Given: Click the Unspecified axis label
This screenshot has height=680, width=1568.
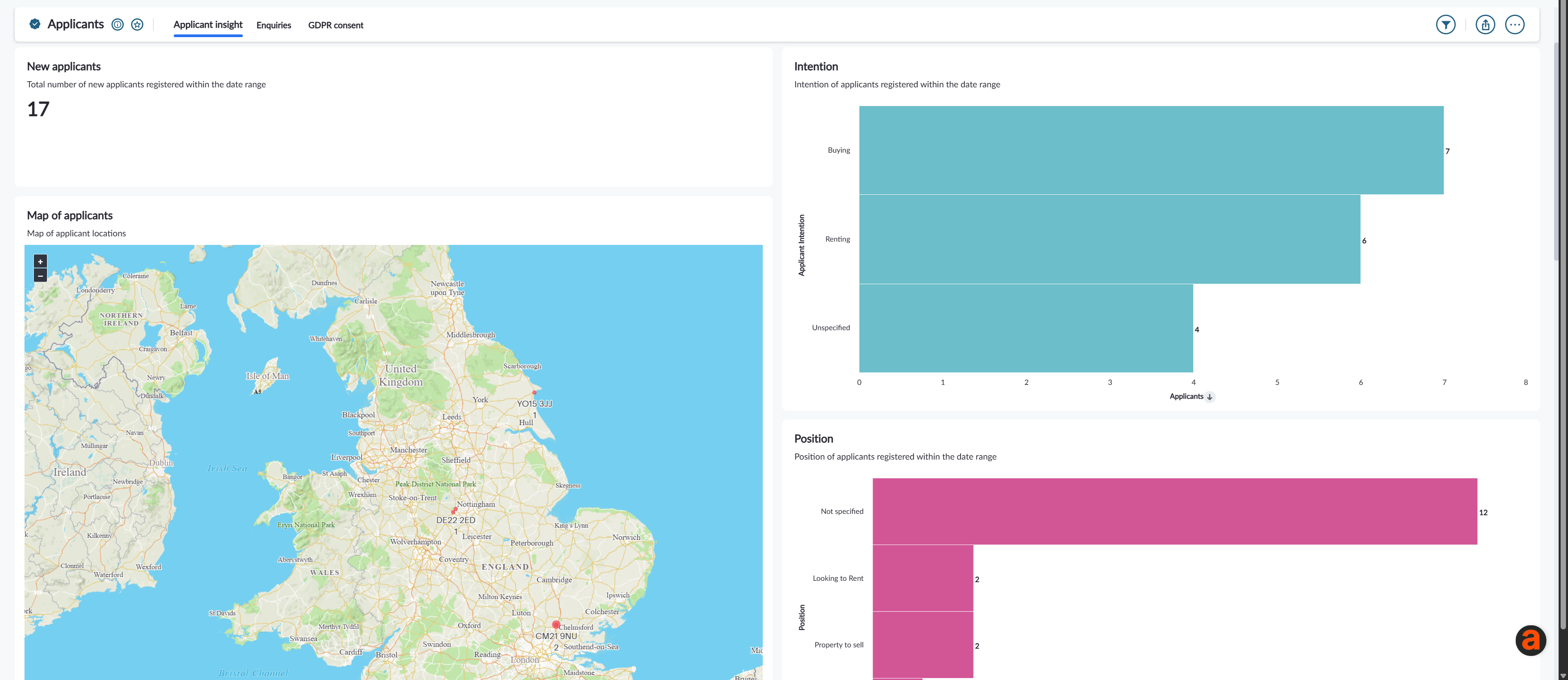Looking at the screenshot, I should point(831,328).
